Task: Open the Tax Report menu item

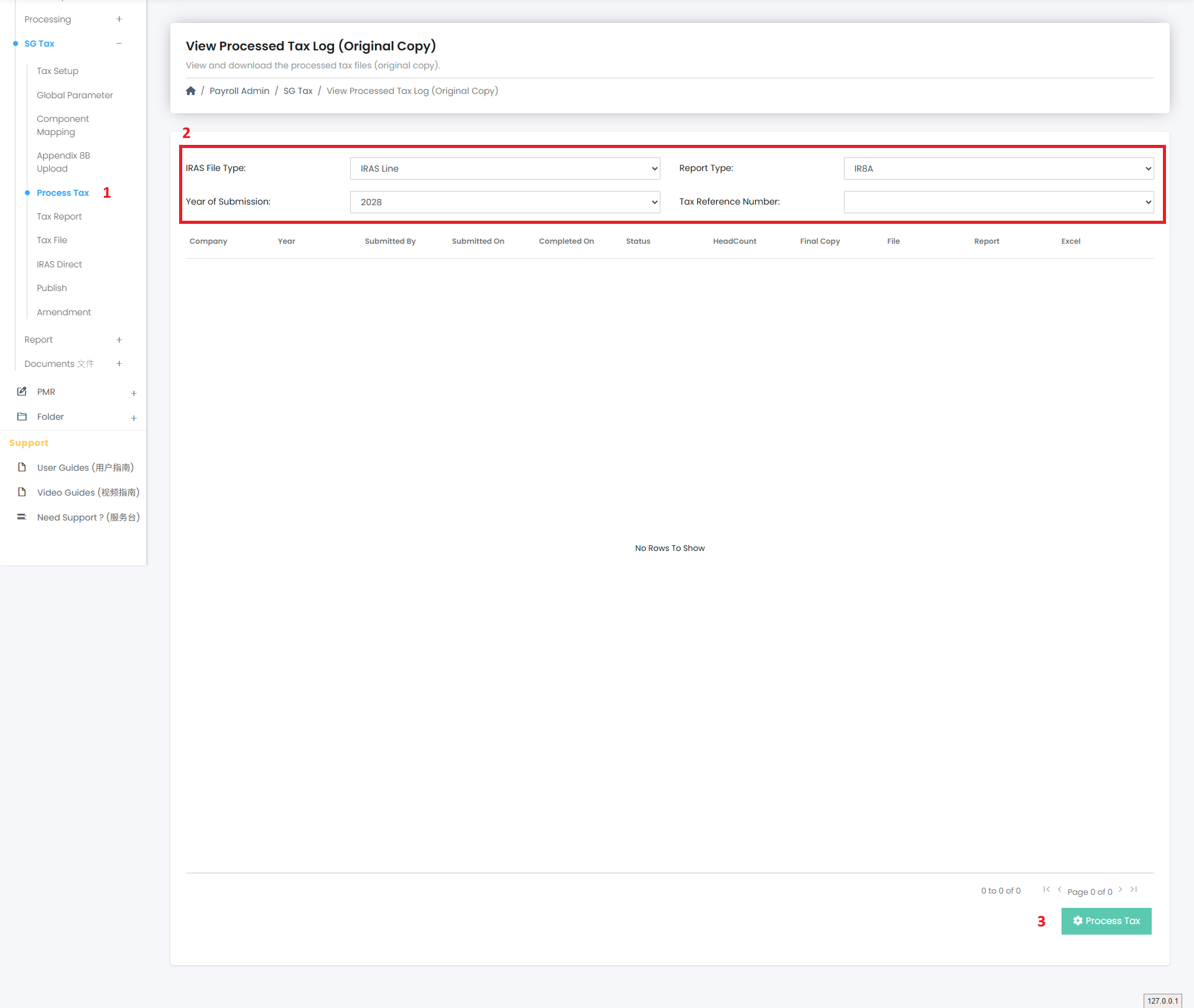Action: 59,216
